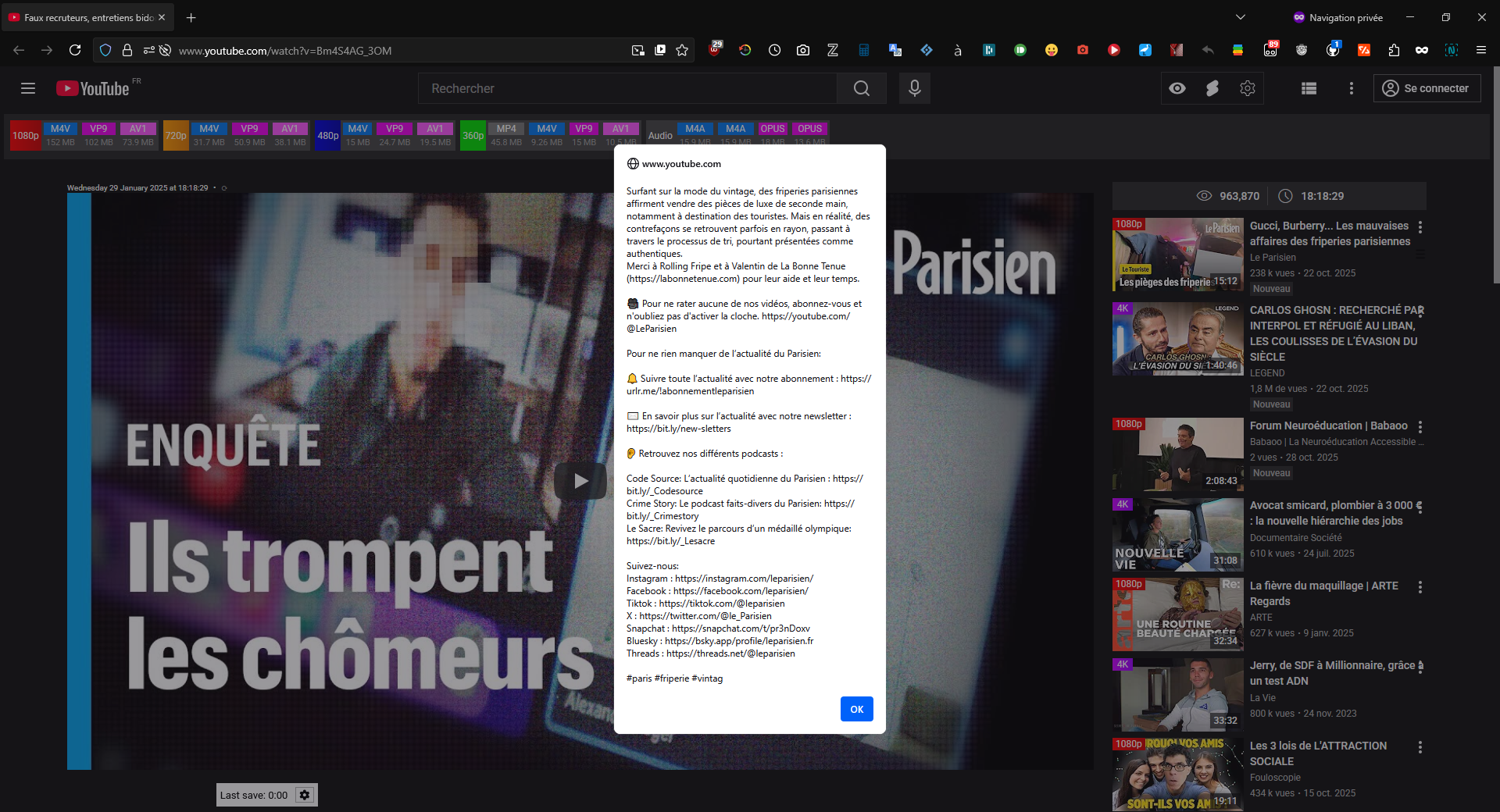Click the red 1080p quality label
This screenshot has height=812, width=1500.
click(26, 135)
